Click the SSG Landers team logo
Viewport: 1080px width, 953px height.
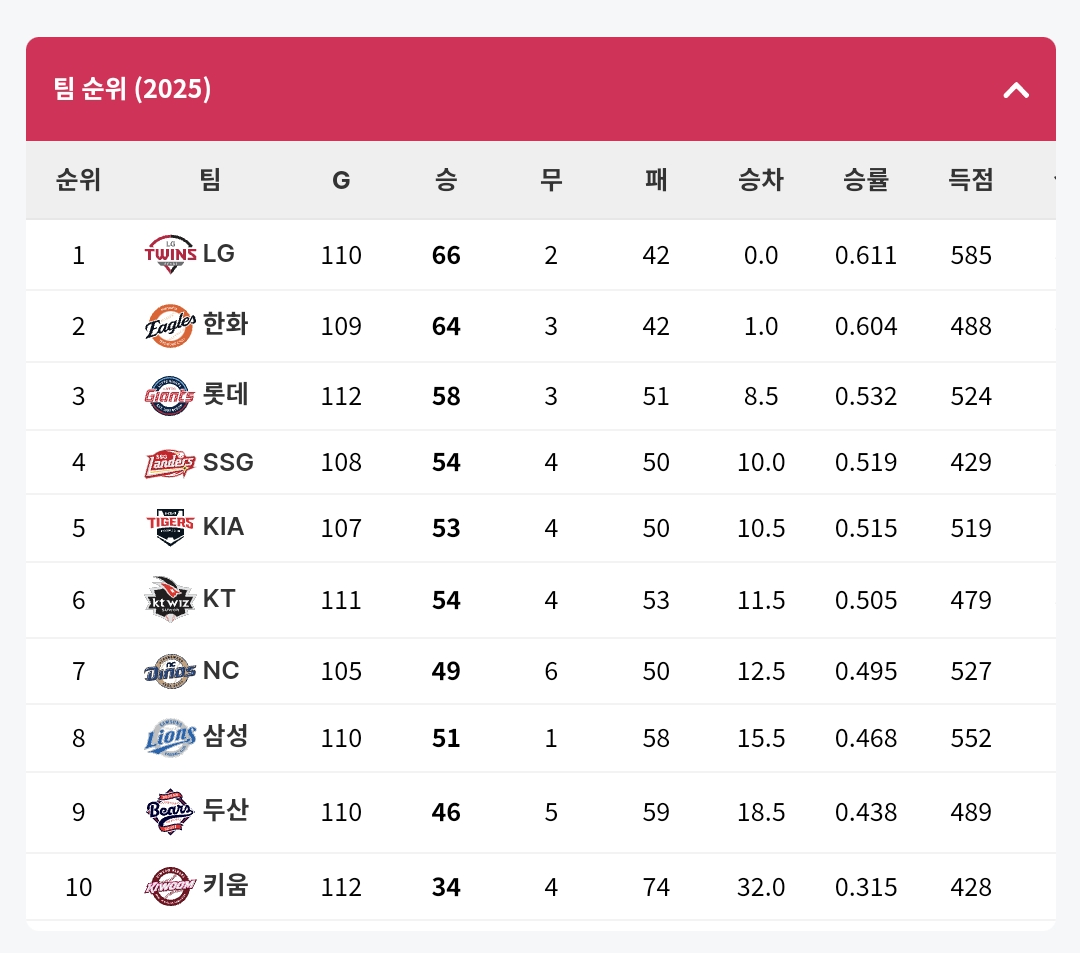coord(170,463)
